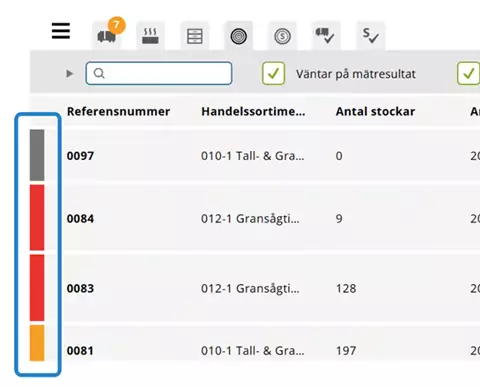Select the log cross-section rings tab

click(239, 36)
